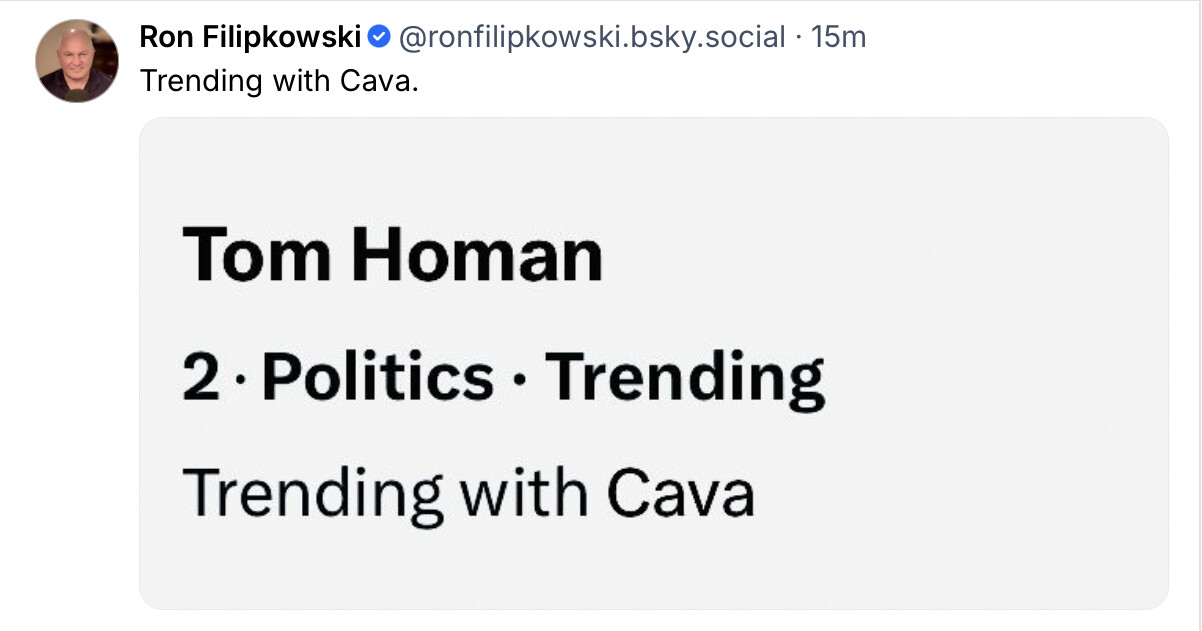Select the post text above the image
This screenshot has width=1202, height=631.
pos(279,80)
